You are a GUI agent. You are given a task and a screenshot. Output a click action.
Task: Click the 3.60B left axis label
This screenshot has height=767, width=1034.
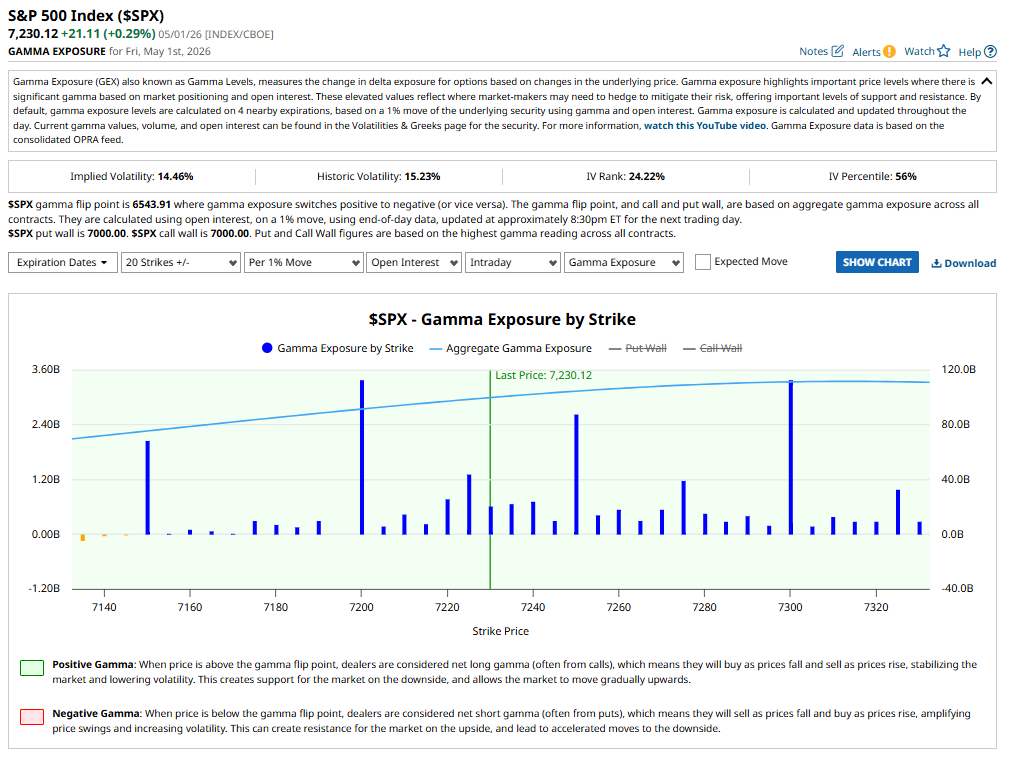[46, 369]
